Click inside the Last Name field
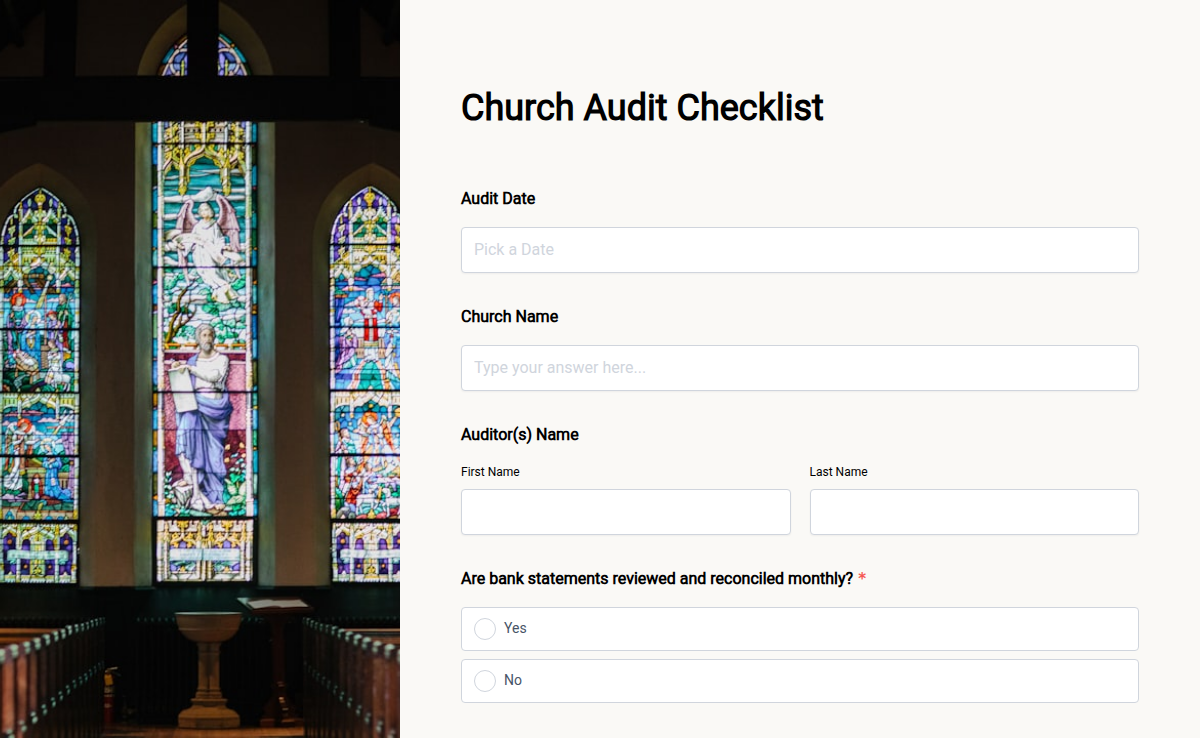 (973, 511)
